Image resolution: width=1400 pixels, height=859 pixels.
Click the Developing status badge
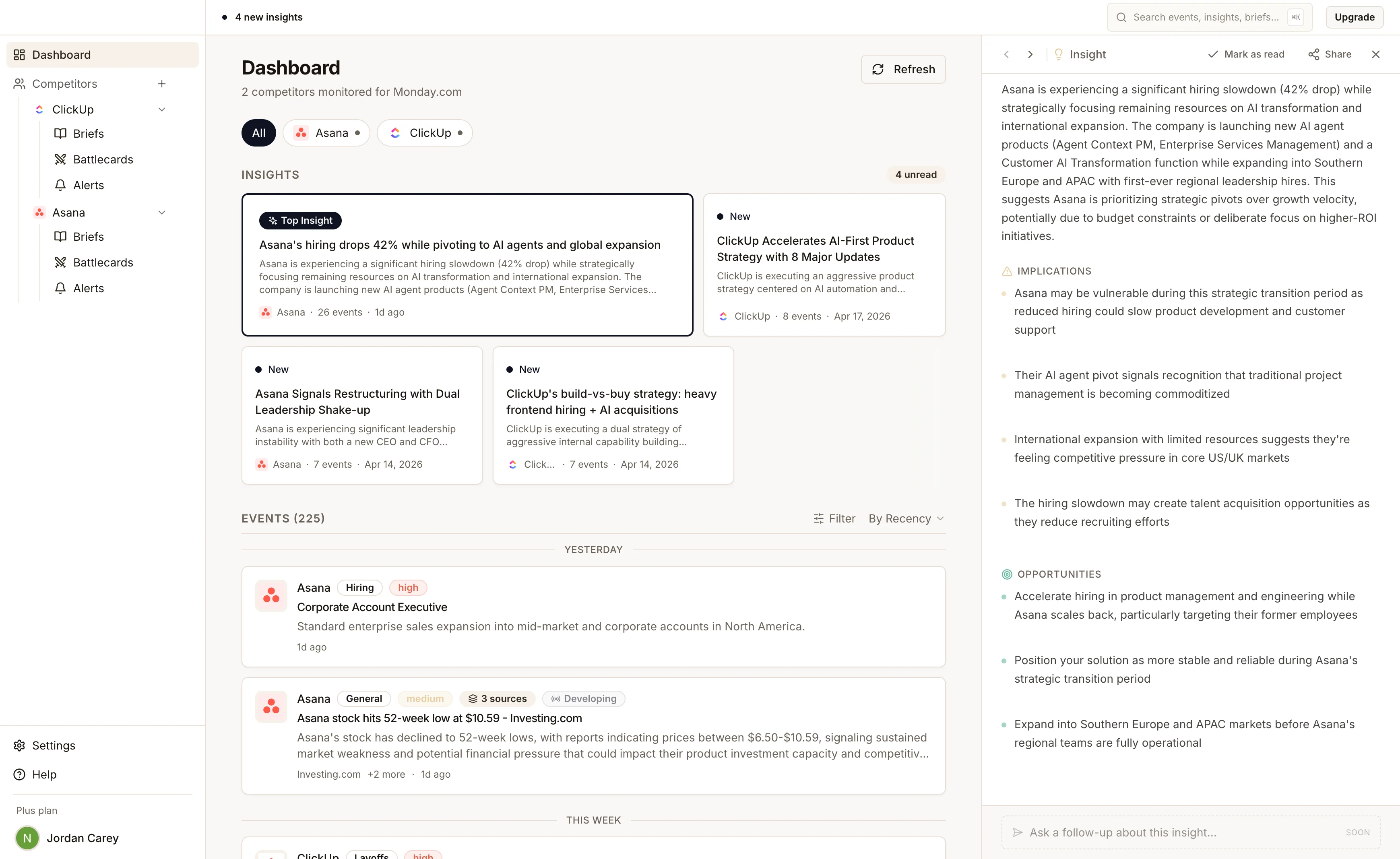click(584, 698)
